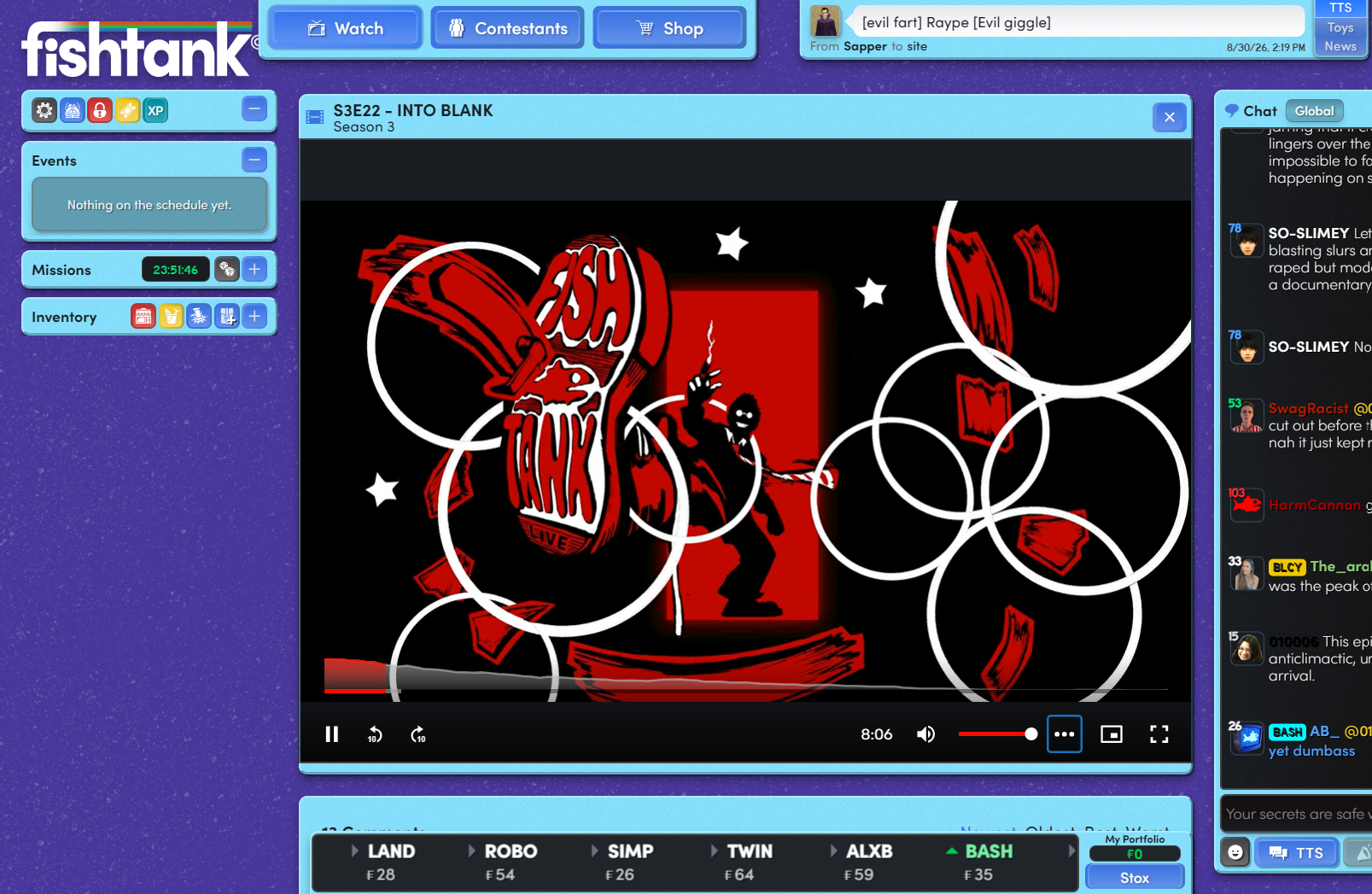This screenshot has height=894, width=1372.
Task: Click the My Portfolio balance
Action: 1135,854
